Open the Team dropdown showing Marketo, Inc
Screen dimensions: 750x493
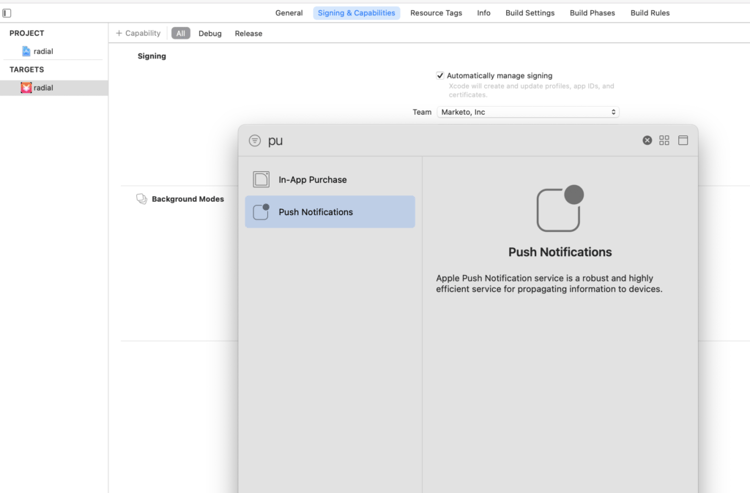(528, 112)
